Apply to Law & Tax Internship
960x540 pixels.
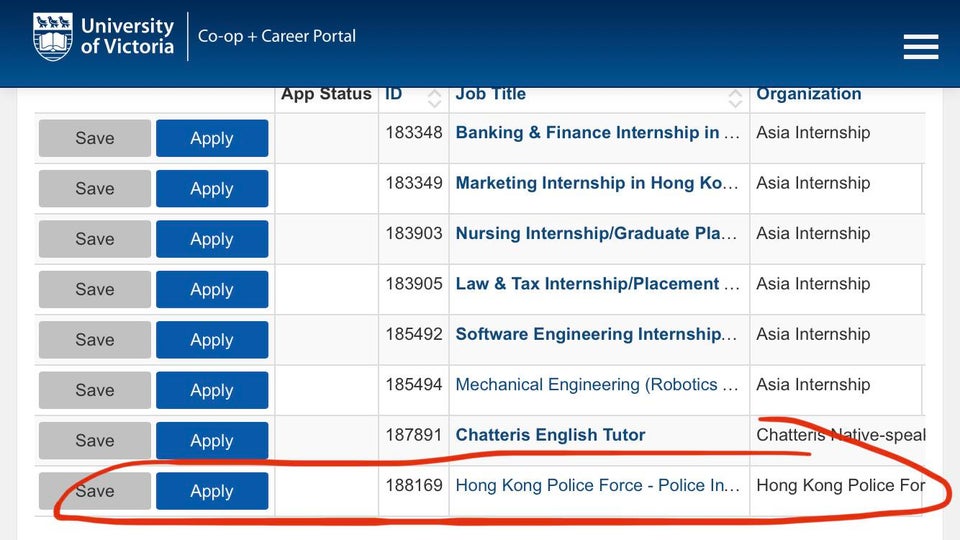coord(212,290)
